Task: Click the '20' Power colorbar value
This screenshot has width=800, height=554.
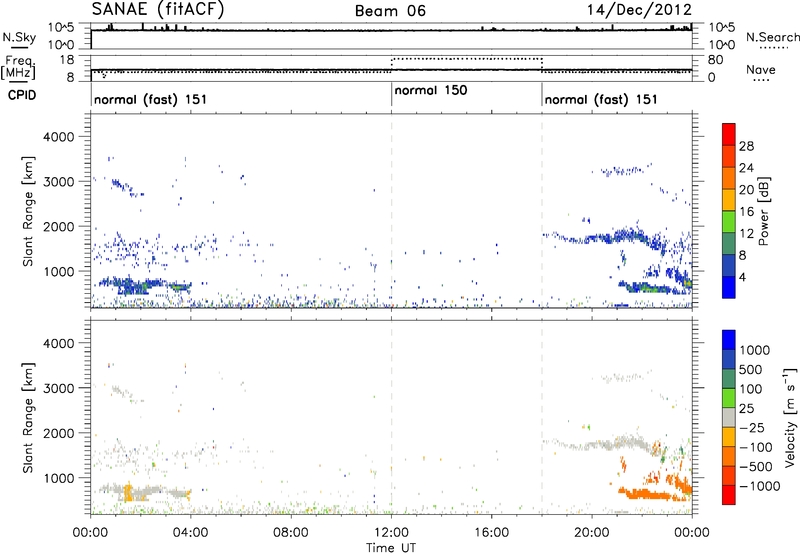Action: [746, 190]
